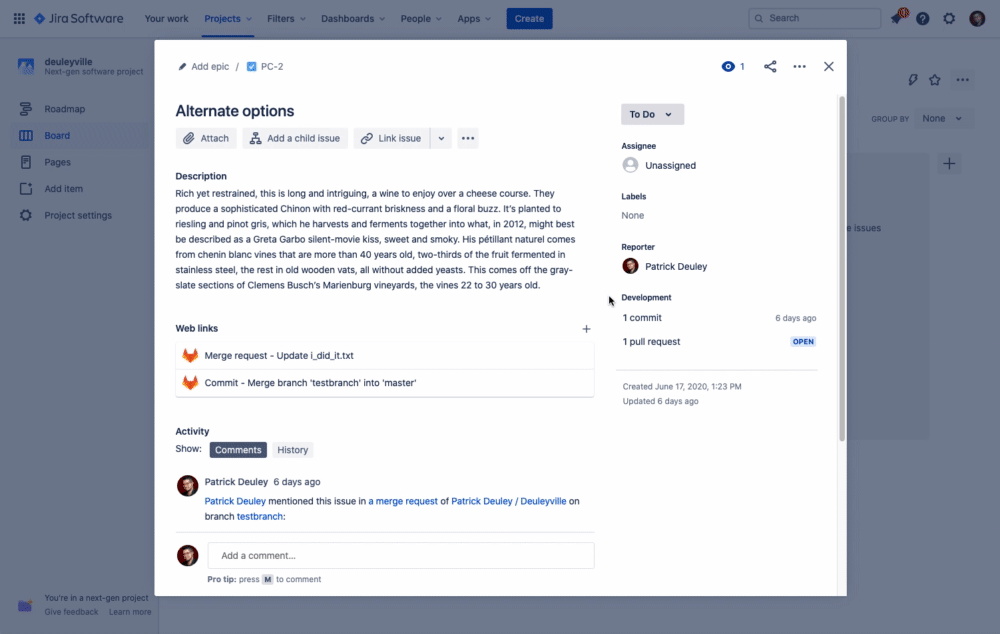This screenshot has width=1000, height=634.
Task: Click Learn more link in sidebar
Action: click(130, 612)
